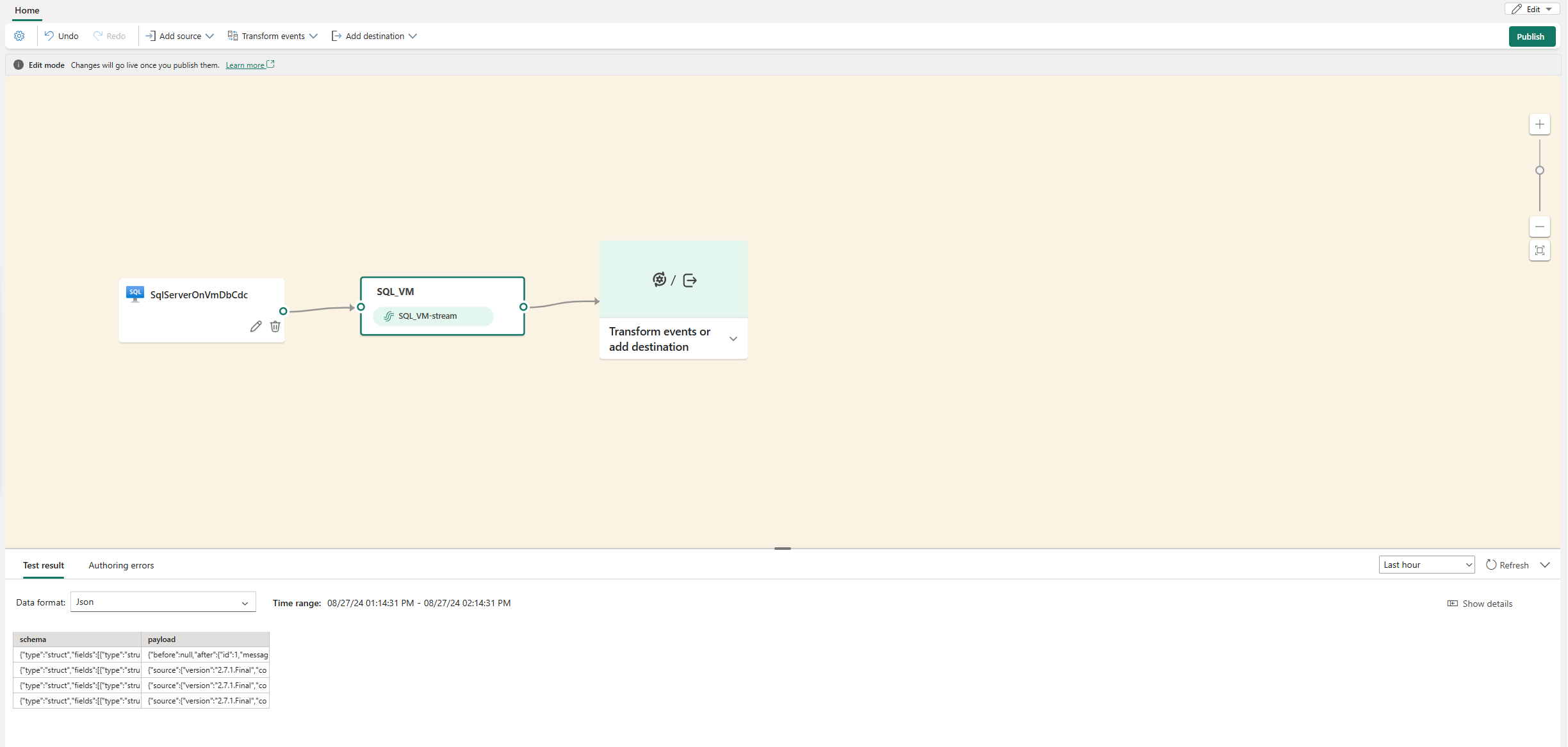The width and height of the screenshot is (1568, 747).
Task: Click the Refresh icon for test results
Action: [1490, 565]
